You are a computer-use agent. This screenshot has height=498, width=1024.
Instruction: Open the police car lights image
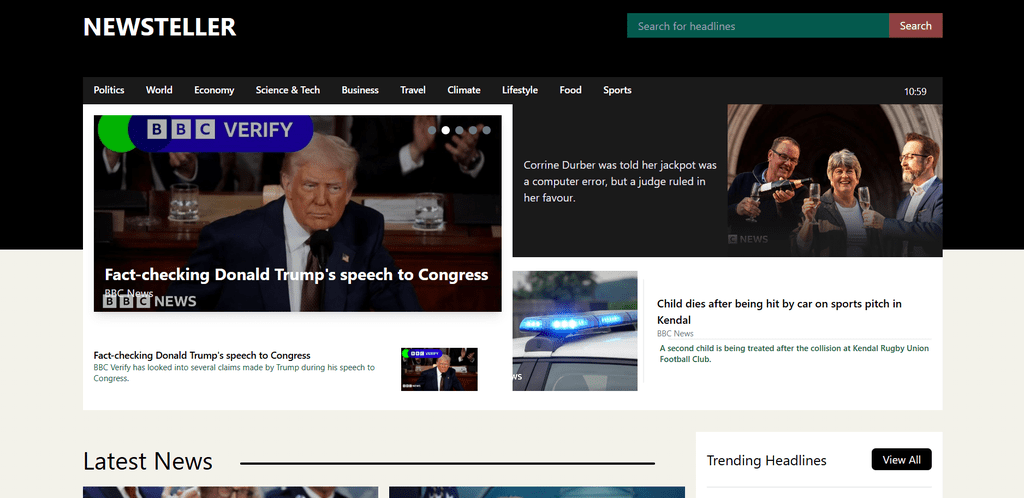click(x=575, y=331)
